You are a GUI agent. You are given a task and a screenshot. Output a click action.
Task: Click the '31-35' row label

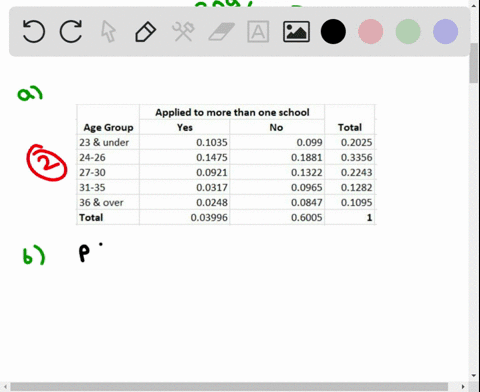92,187
